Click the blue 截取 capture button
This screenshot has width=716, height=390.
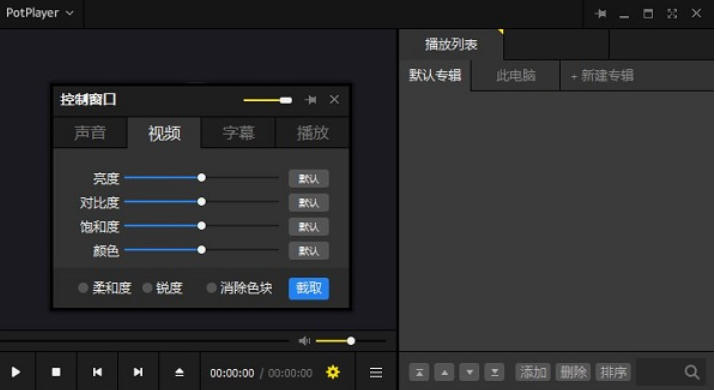309,288
